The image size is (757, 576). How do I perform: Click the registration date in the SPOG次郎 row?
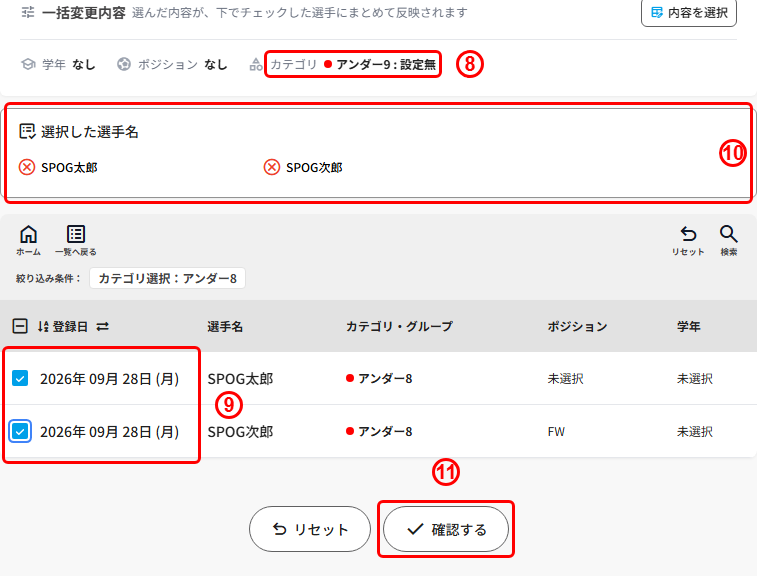pos(110,432)
